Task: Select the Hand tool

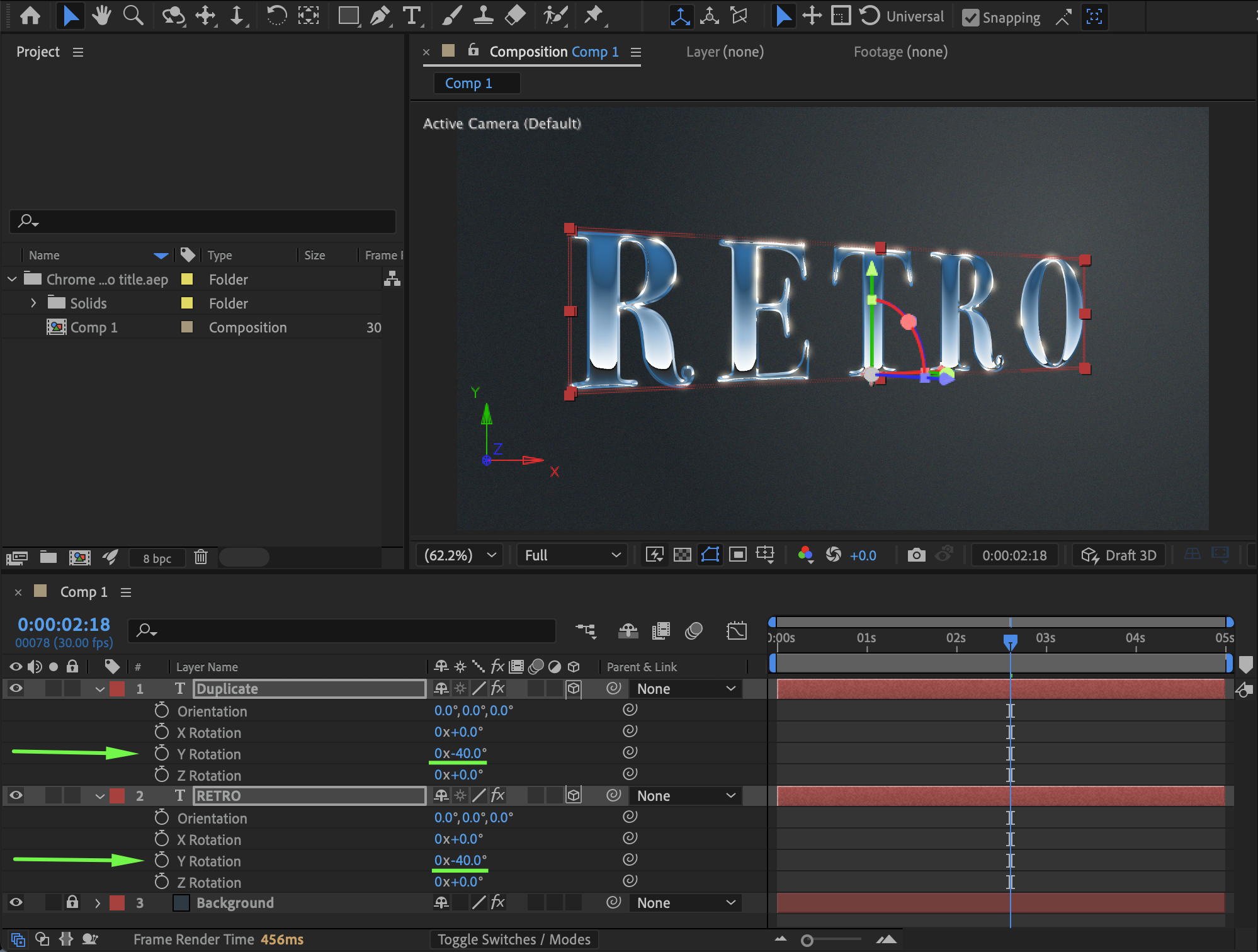Action: click(101, 16)
